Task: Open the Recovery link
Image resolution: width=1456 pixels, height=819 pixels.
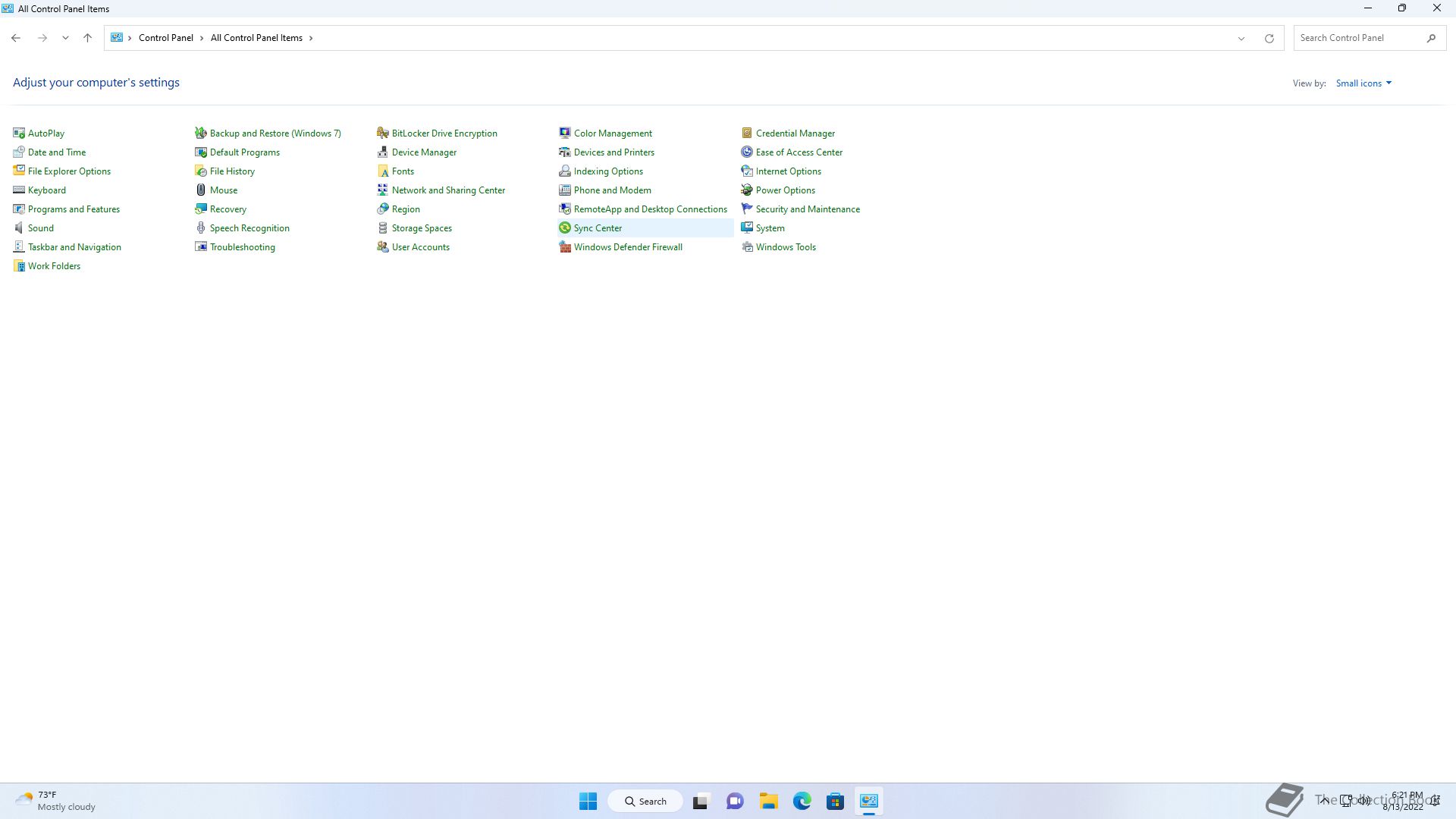Action: pyautogui.click(x=228, y=209)
